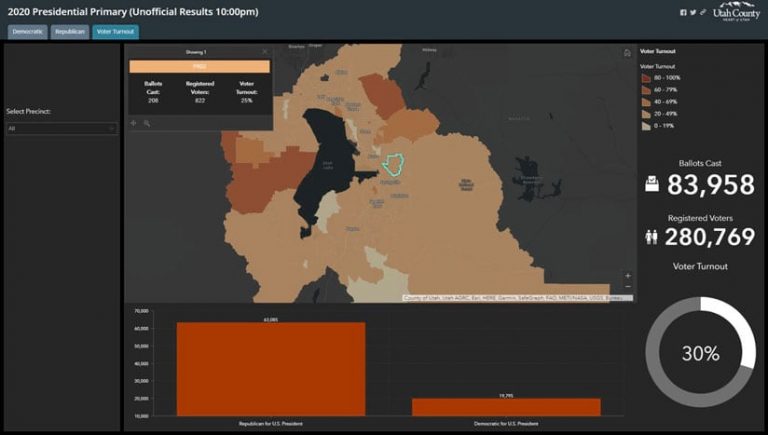Select the Republican for U.S. President bar
This screenshot has height=435, width=768.
[x=271, y=369]
